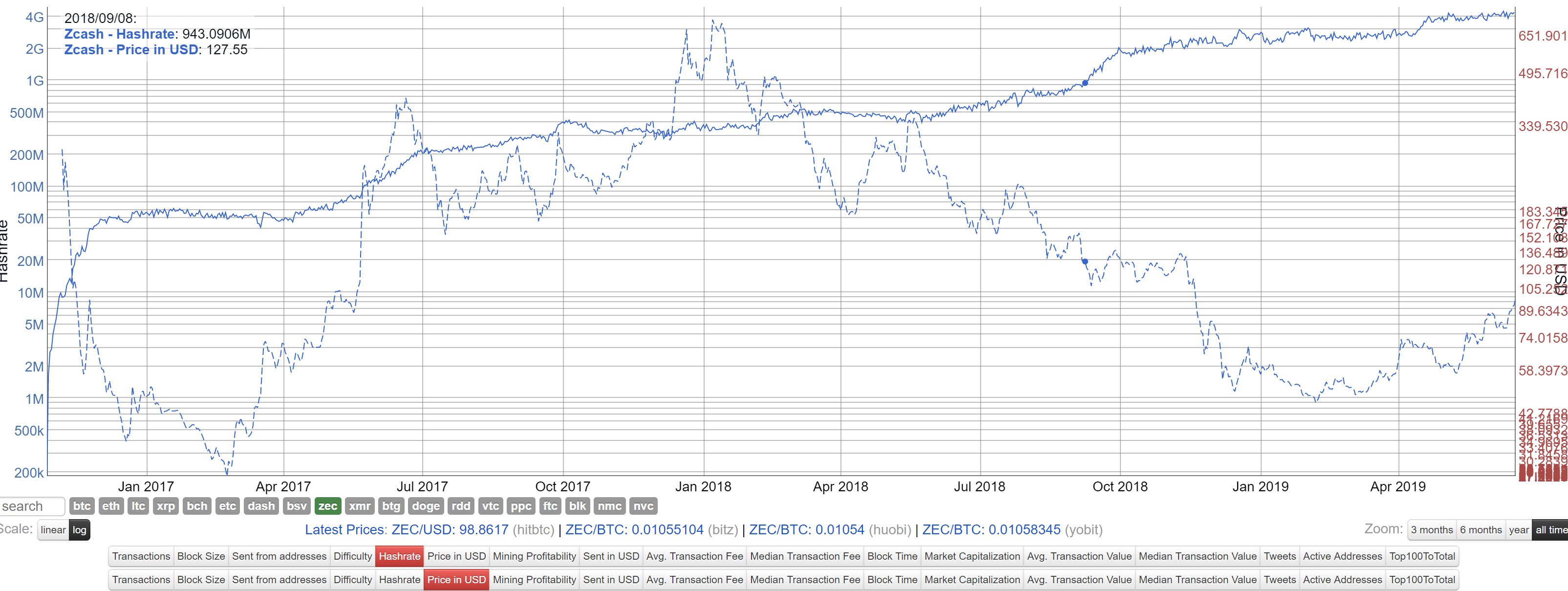
Task: Open the ZEC/BTC huobi price link
Action: pyautogui.click(x=806, y=529)
